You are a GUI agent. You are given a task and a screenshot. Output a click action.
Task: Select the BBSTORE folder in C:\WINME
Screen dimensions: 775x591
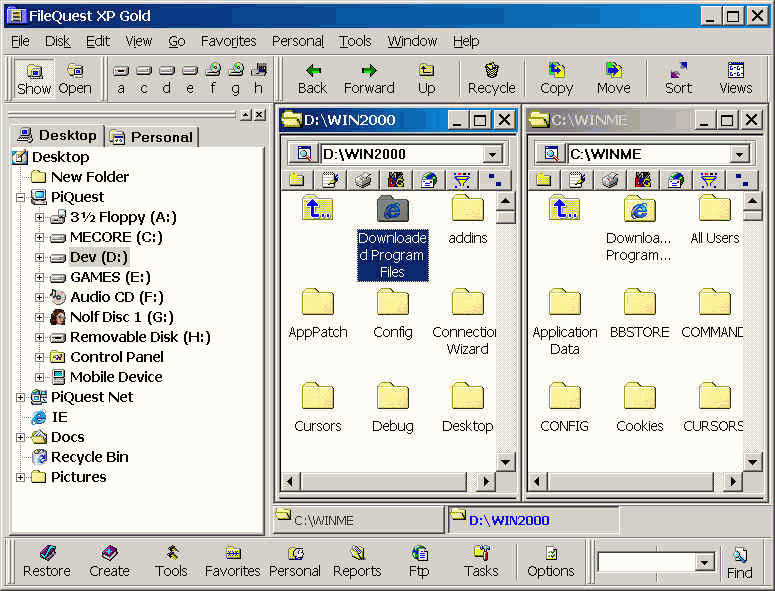click(640, 314)
